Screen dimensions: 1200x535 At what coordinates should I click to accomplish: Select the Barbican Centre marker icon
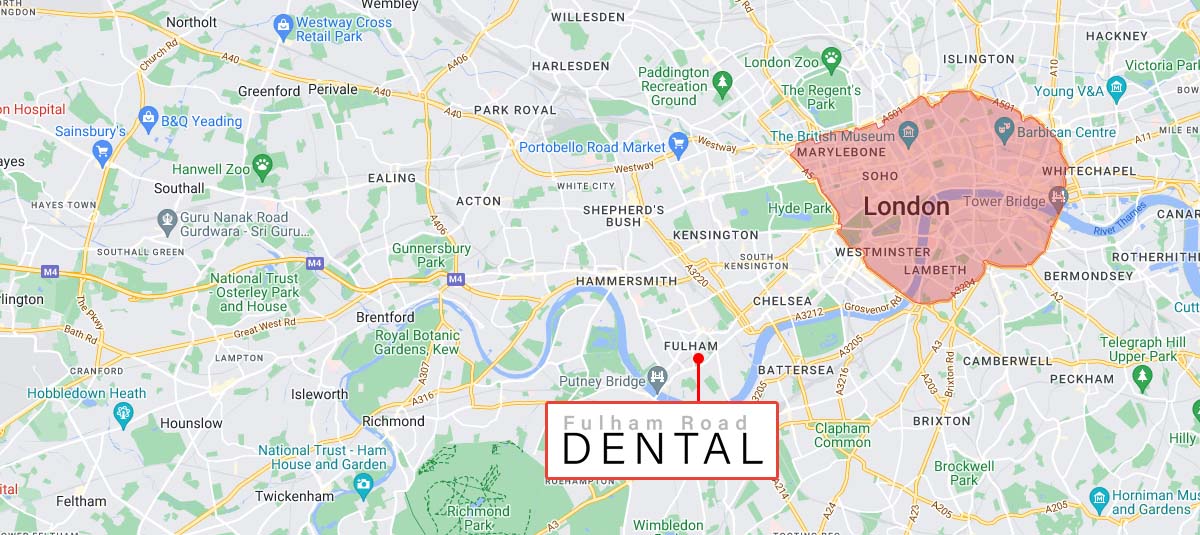pyautogui.click(x=1005, y=129)
